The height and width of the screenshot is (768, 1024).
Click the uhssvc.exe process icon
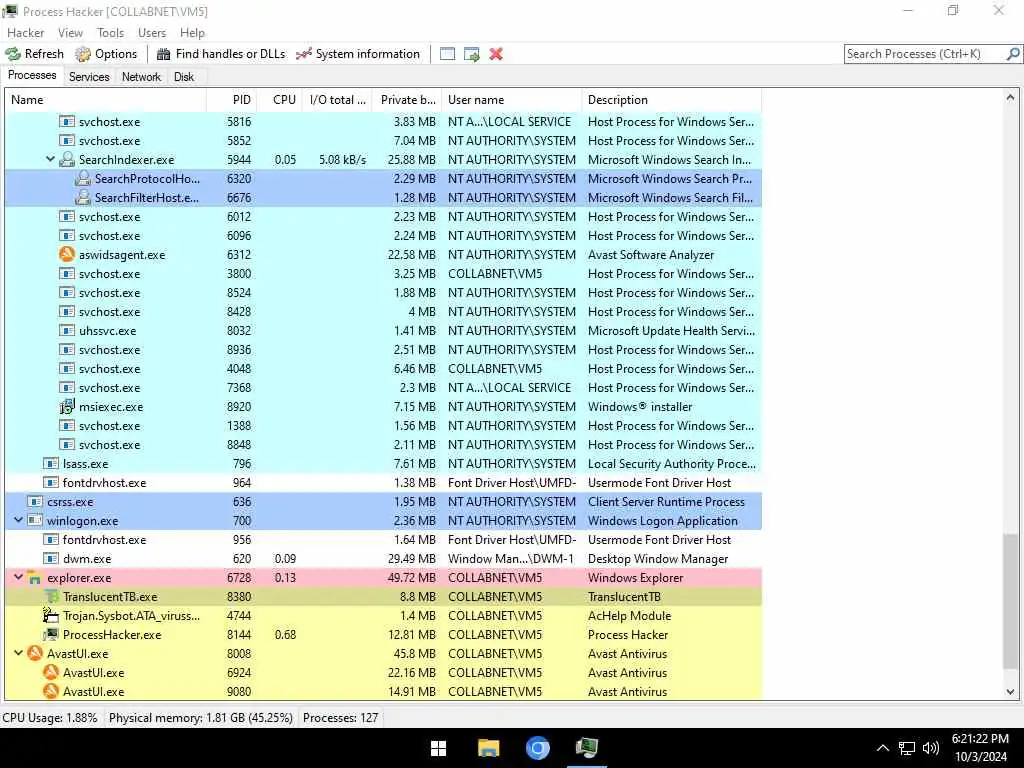click(x=67, y=330)
